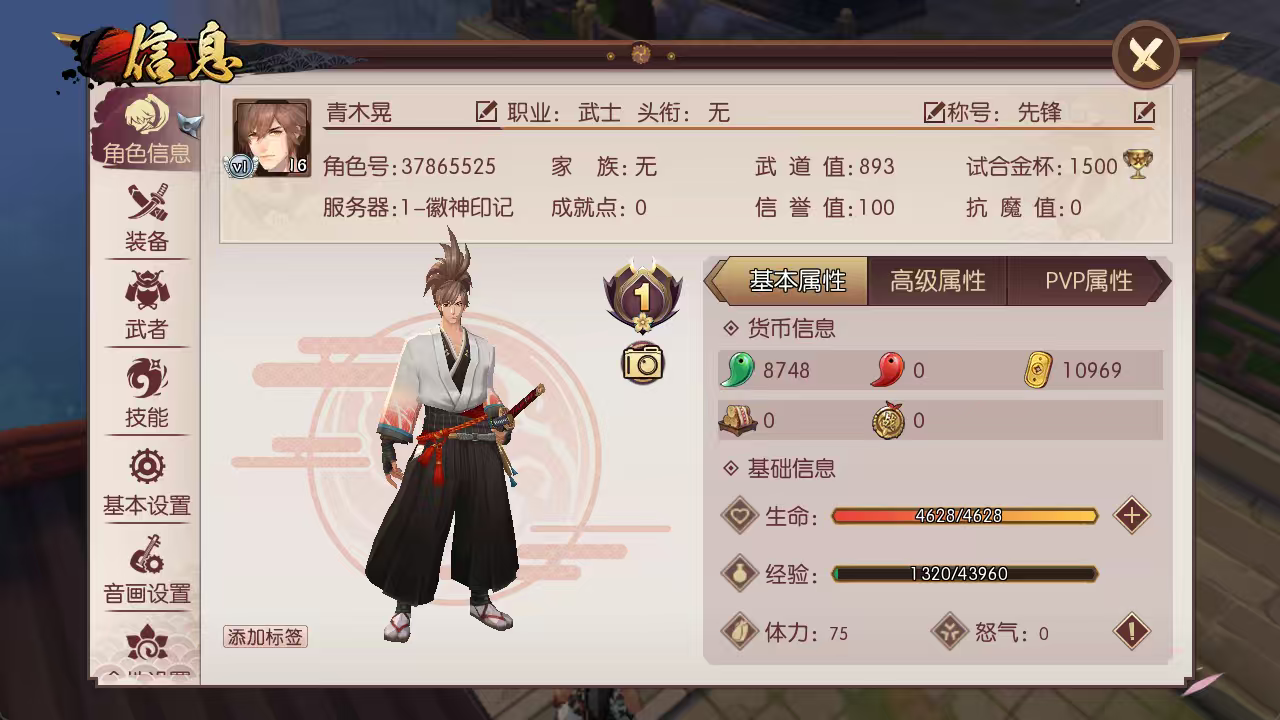Open the 技能 skills sidebar icon

pyautogui.click(x=146, y=394)
